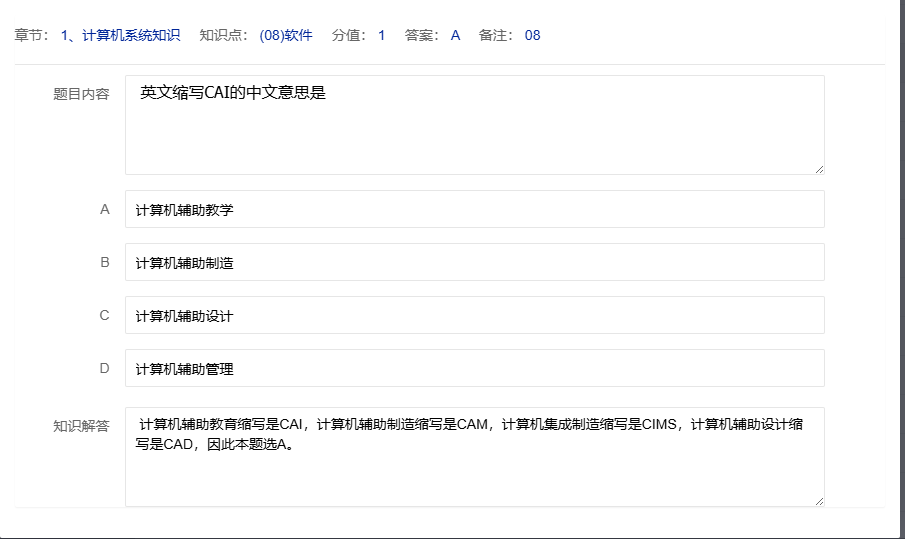Click the answer value A after 答案
905x539 pixels.
[455, 36]
